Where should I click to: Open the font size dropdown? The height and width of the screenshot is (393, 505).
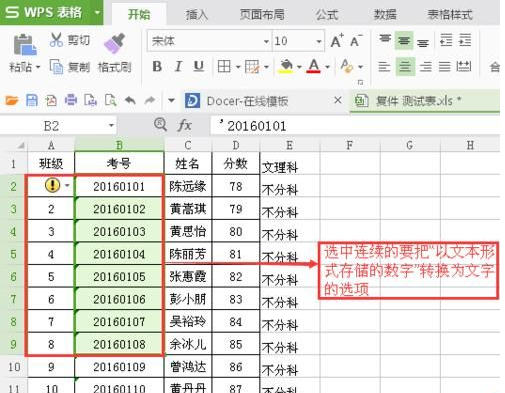(x=319, y=41)
